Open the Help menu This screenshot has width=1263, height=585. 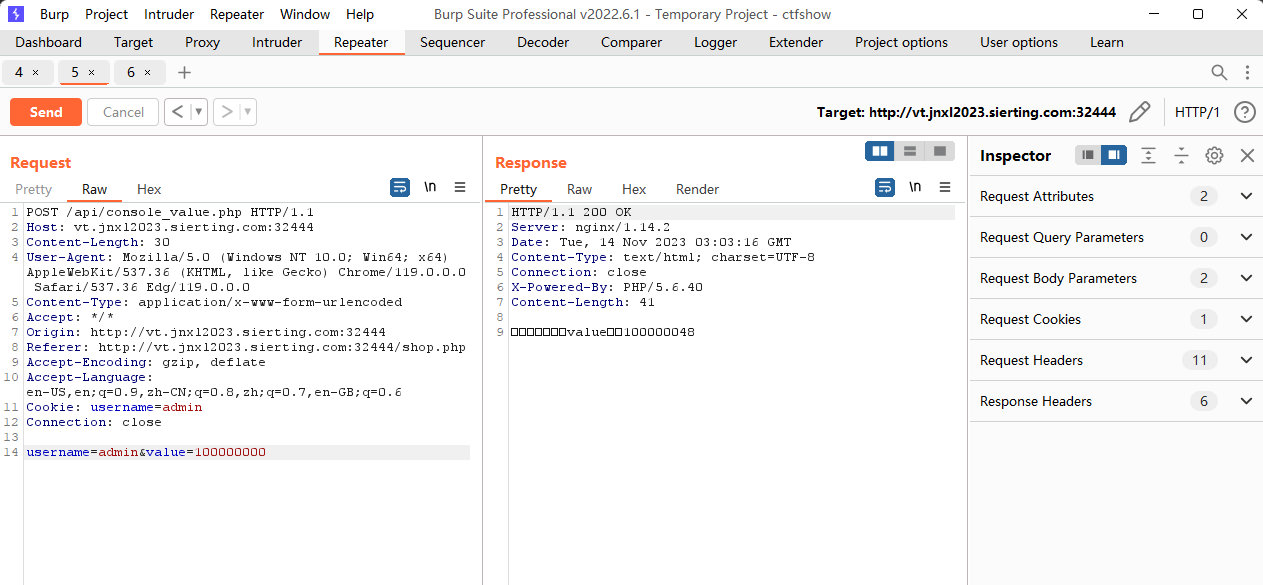(360, 14)
